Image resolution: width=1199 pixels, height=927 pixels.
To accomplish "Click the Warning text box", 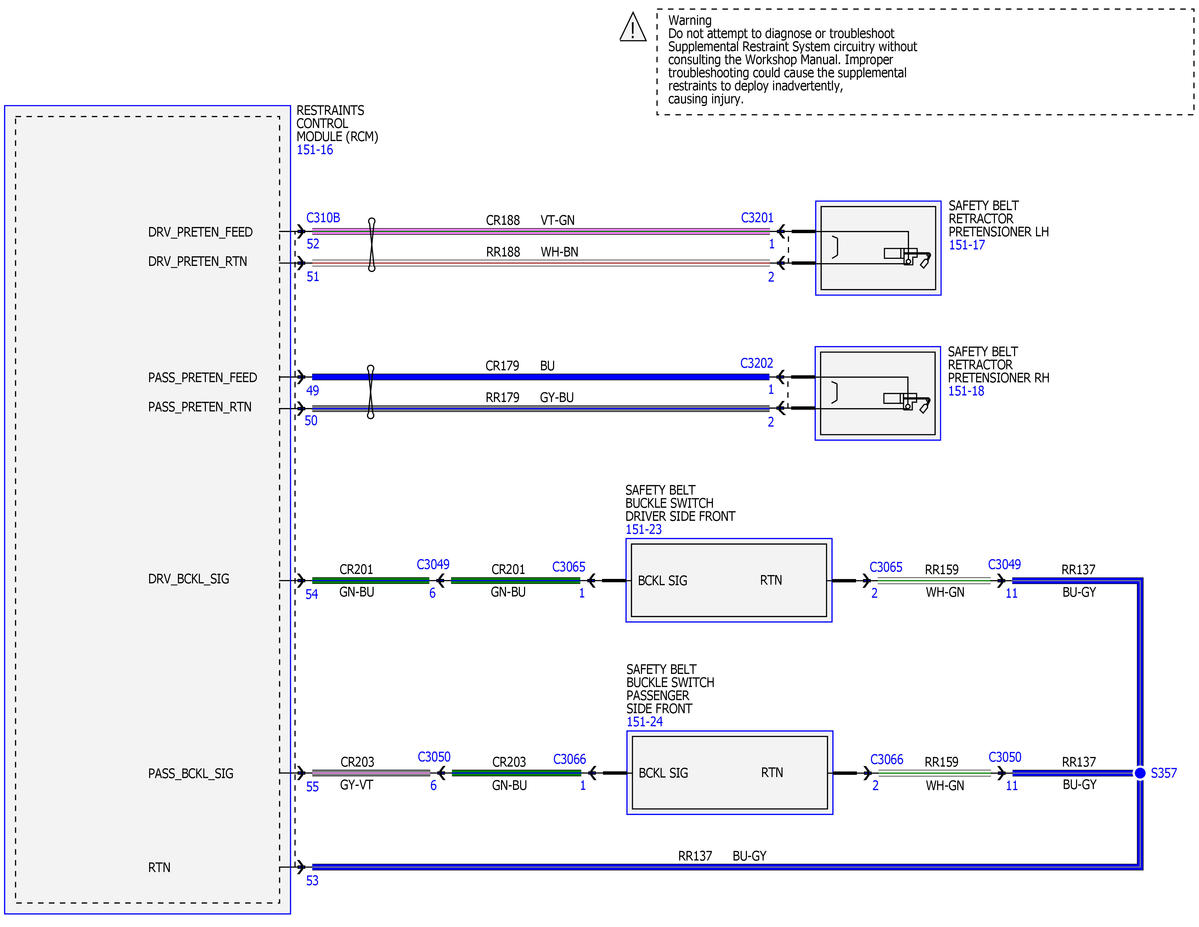I will point(925,62).
